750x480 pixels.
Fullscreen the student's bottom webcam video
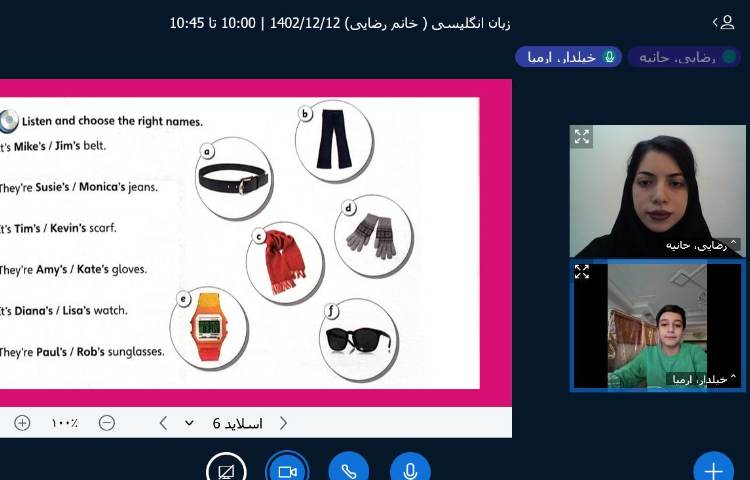click(x=582, y=272)
